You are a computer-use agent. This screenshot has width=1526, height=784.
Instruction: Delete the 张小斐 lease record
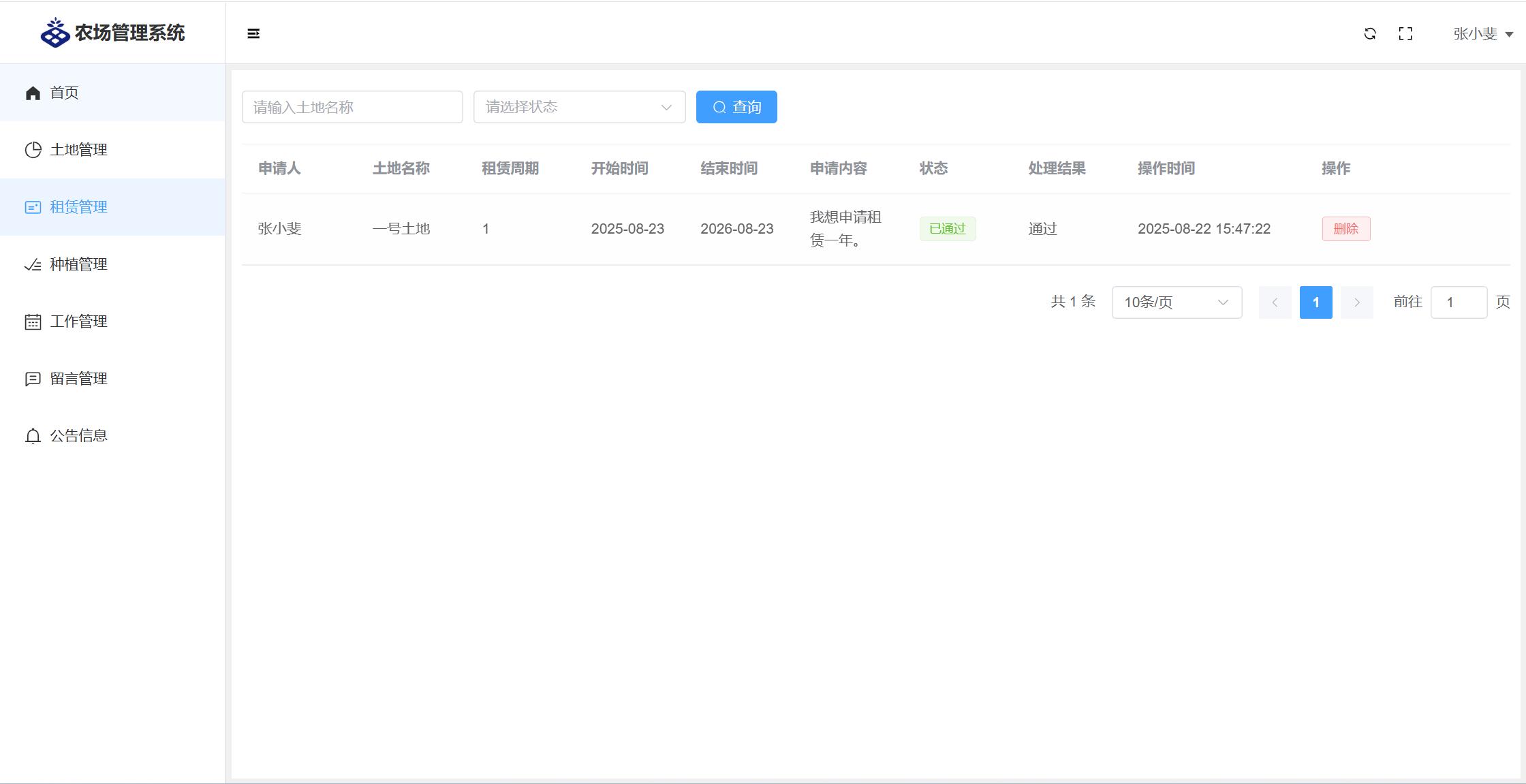coord(1345,229)
